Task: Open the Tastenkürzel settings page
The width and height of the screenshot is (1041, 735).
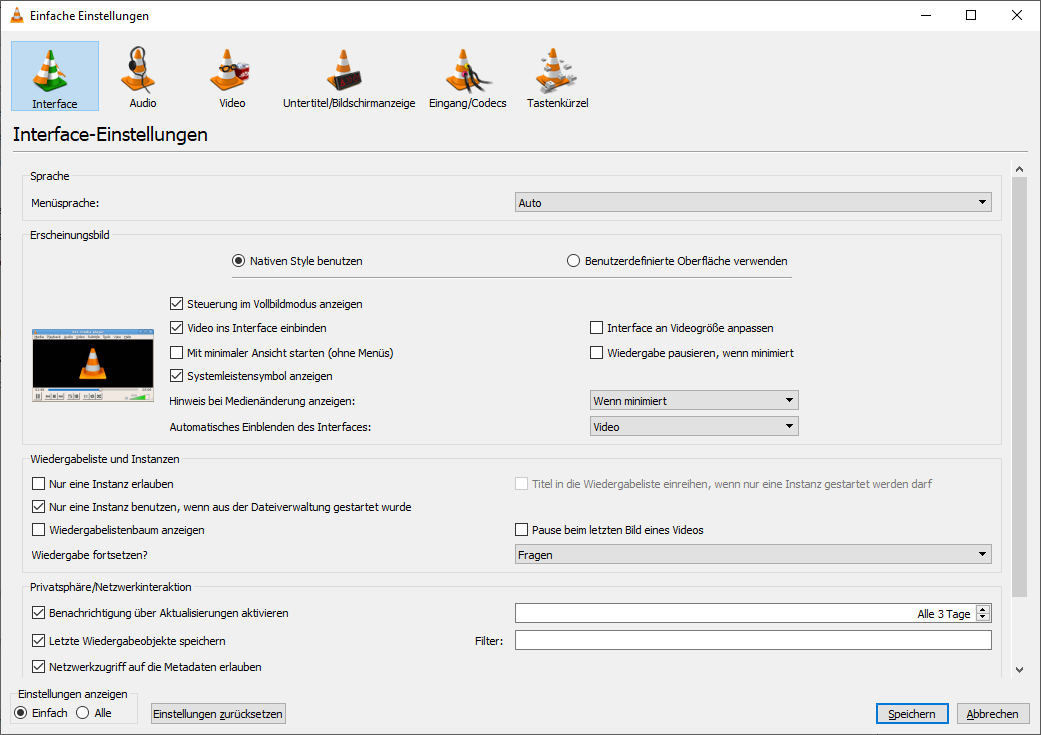Action: click(x=556, y=75)
